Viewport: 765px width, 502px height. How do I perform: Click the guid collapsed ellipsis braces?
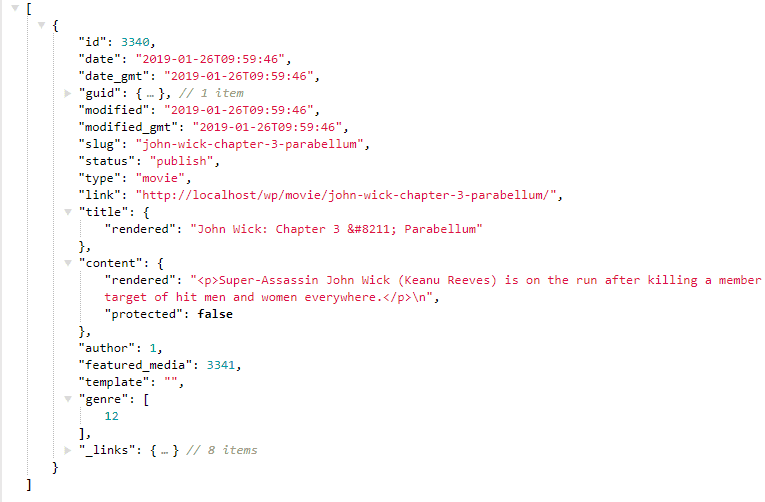click(x=150, y=93)
